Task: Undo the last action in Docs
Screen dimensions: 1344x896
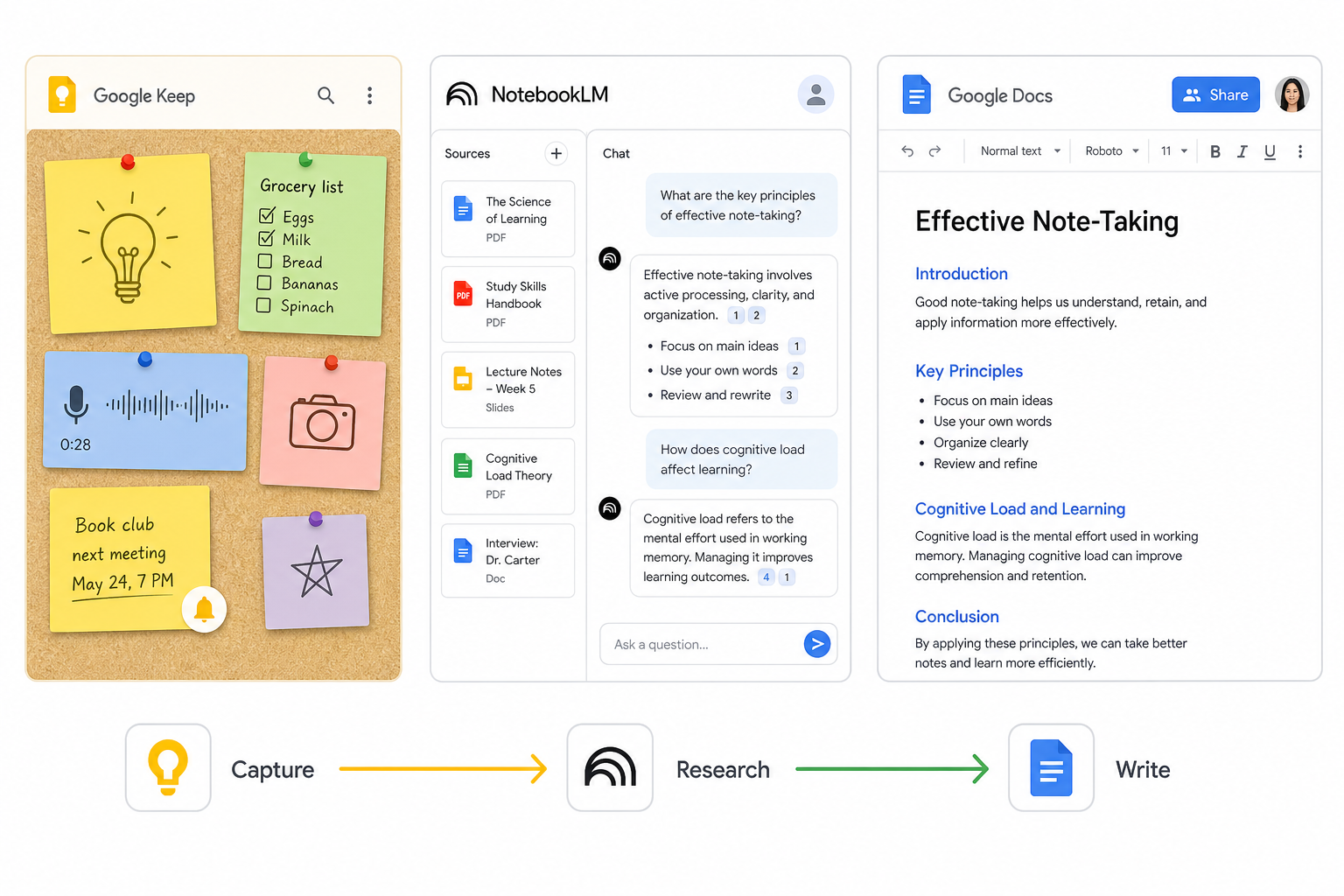Action: (x=907, y=151)
